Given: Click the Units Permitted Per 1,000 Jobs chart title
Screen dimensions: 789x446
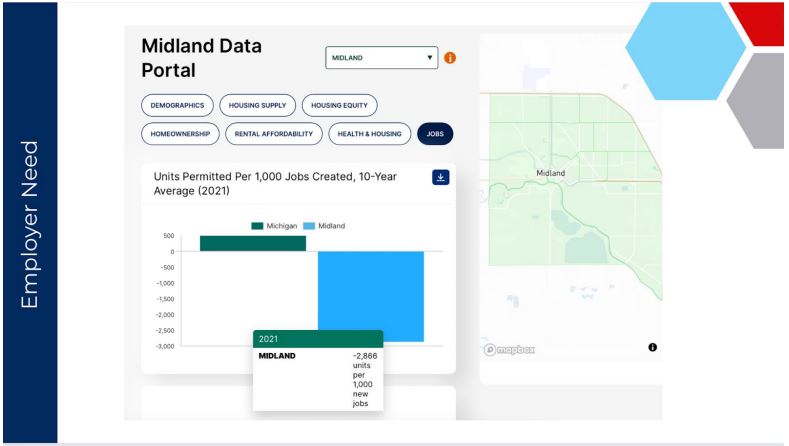Looking at the screenshot, I should tap(275, 183).
